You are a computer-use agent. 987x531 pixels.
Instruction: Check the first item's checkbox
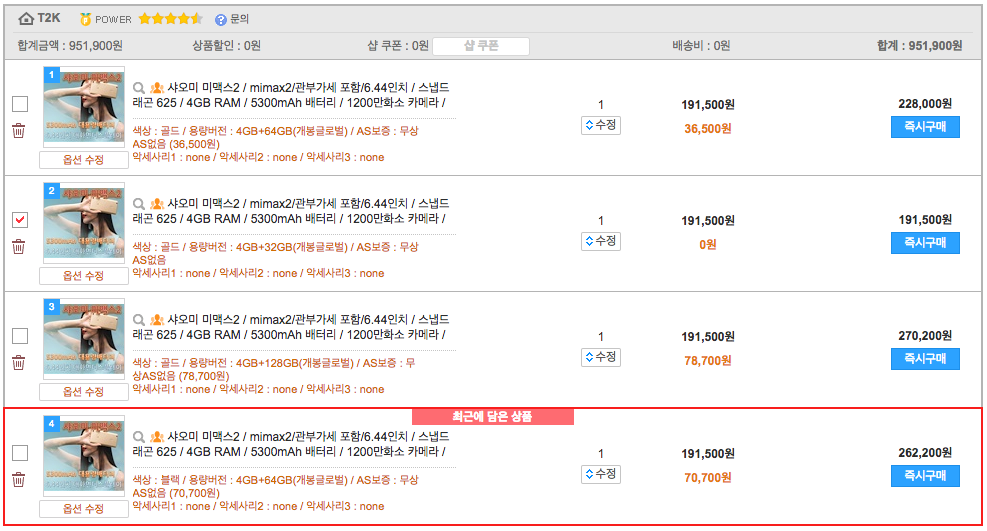[x=20, y=104]
